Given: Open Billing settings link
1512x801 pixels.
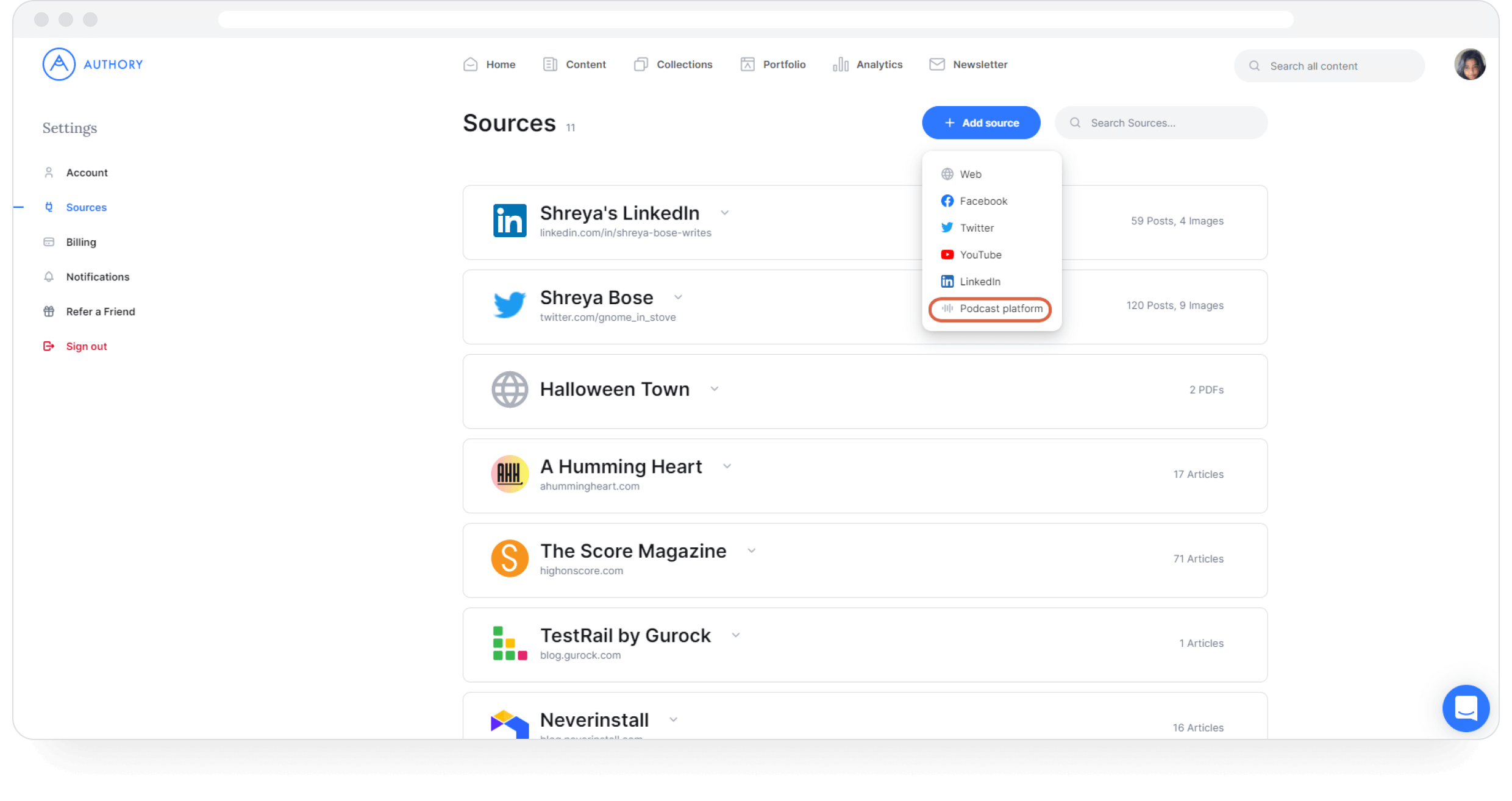Looking at the screenshot, I should pyautogui.click(x=81, y=242).
